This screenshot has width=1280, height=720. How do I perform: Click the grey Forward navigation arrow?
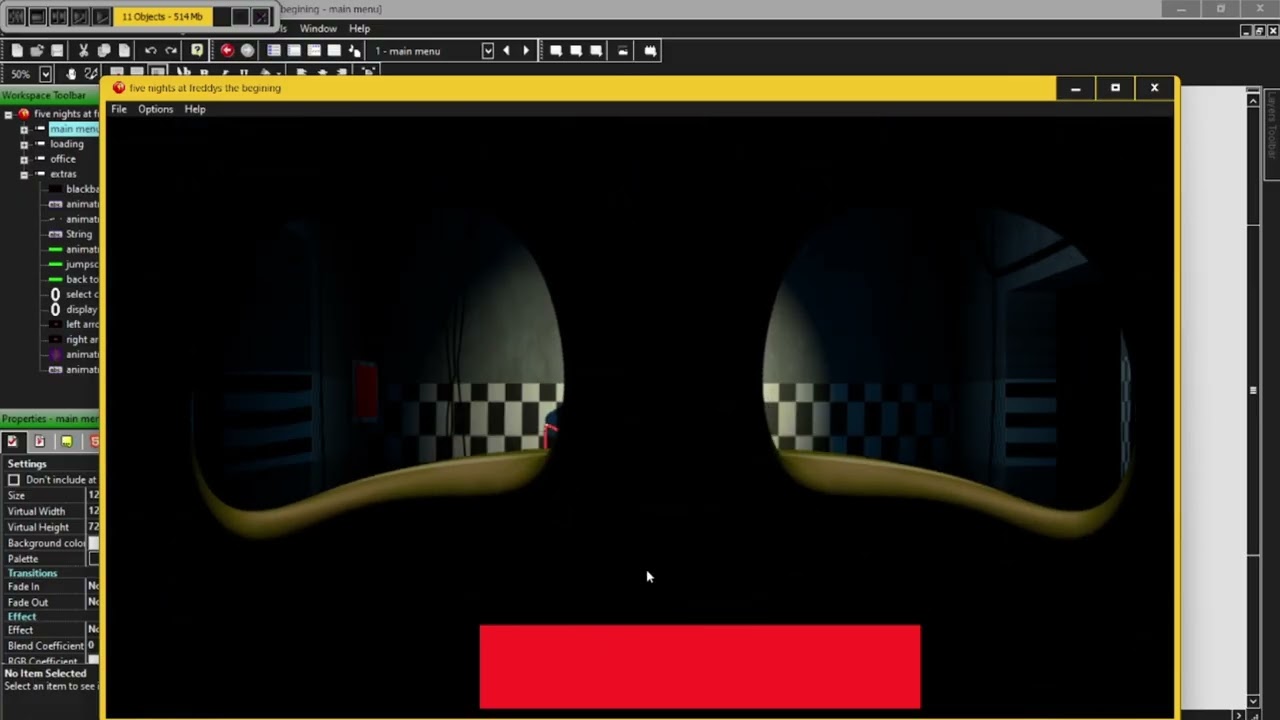point(247,51)
